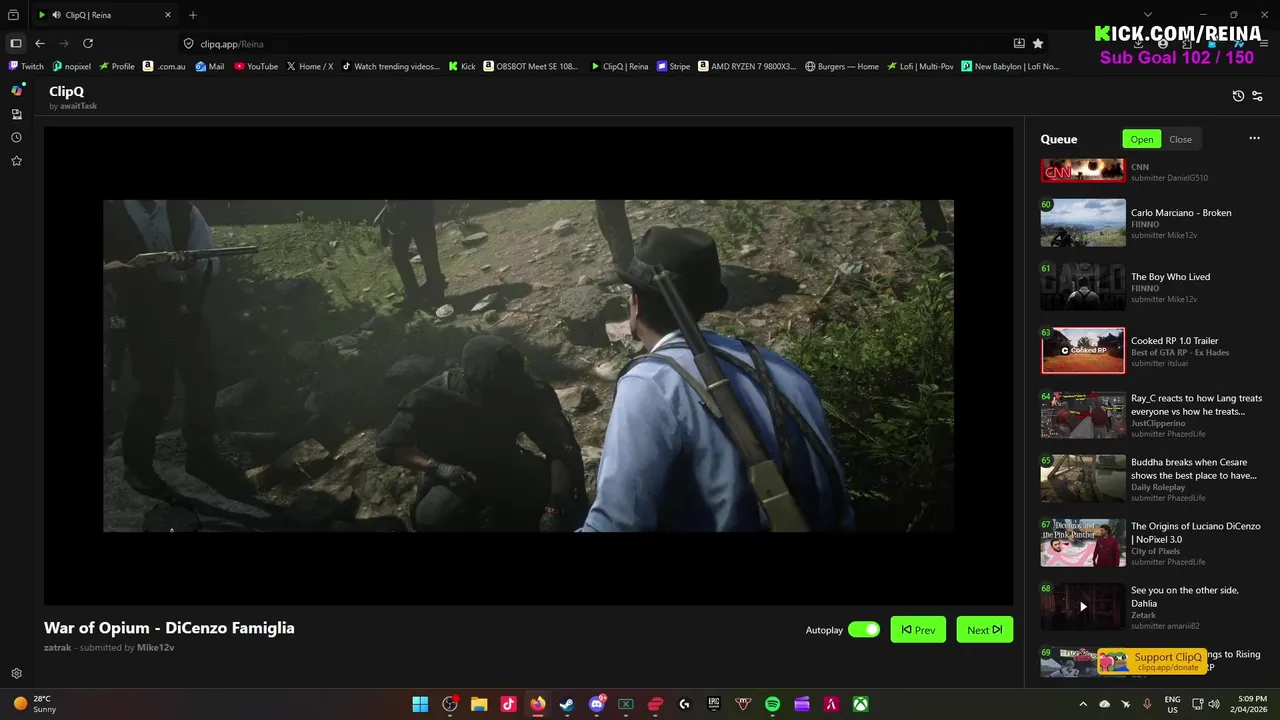Image resolution: width=1280 pixels, height=720 pixels.
Task: Open Logitech G Hub from taskbar
Action: [x=684, y=704]
